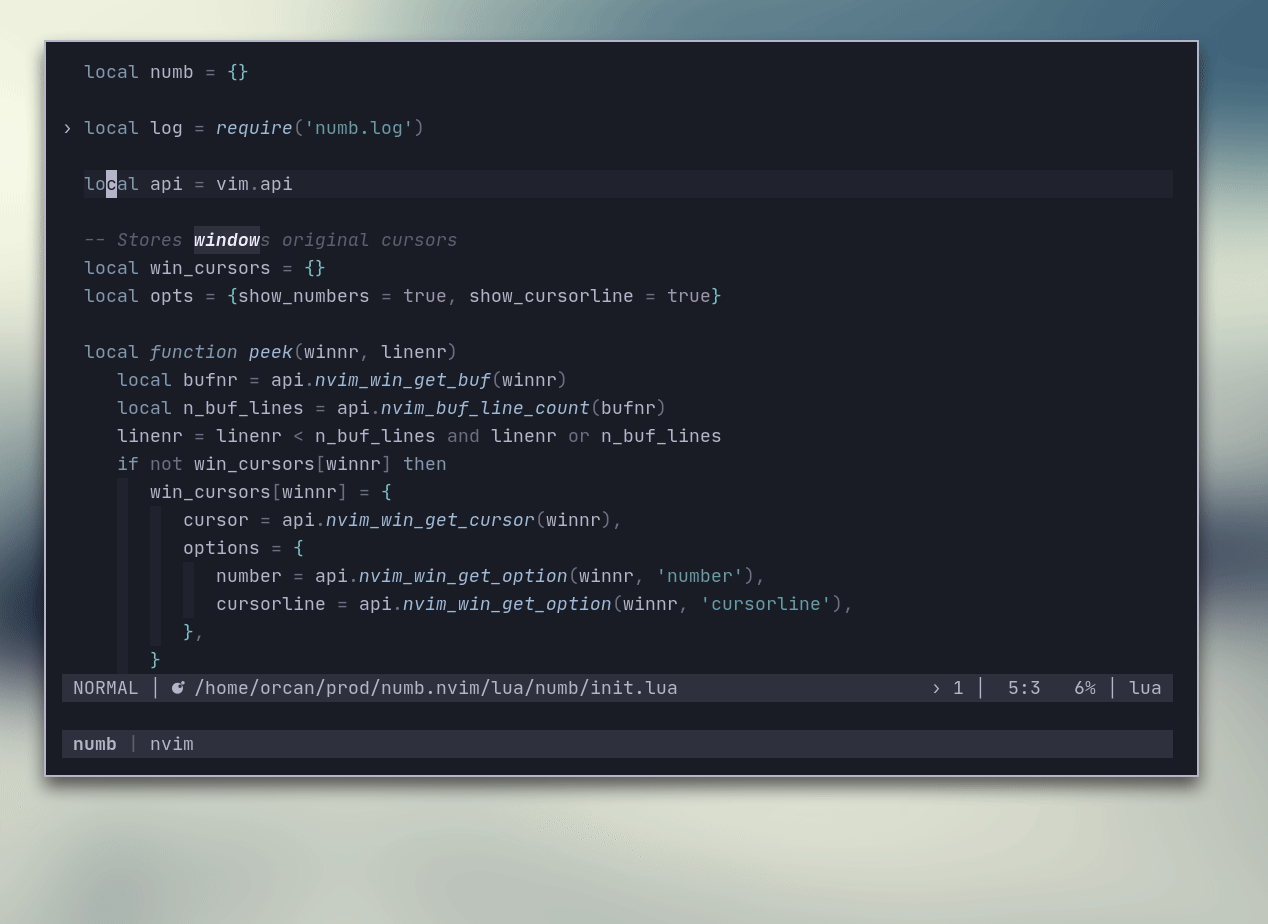Click the file path /home/orcan/prod/numb.nvim/lua/numb/init.lua

click(x=436, y=688)
